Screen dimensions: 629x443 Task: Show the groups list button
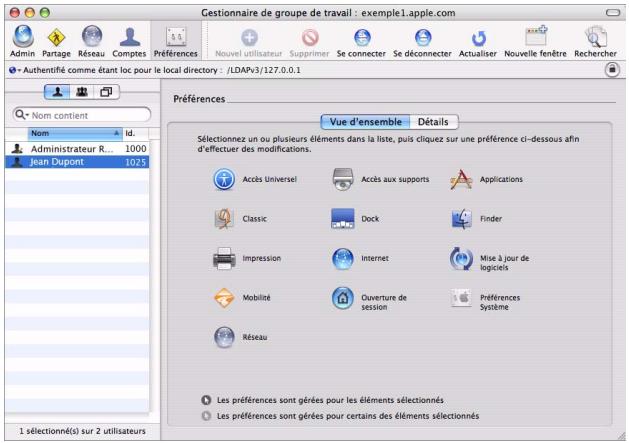click(x=82, y=92)
